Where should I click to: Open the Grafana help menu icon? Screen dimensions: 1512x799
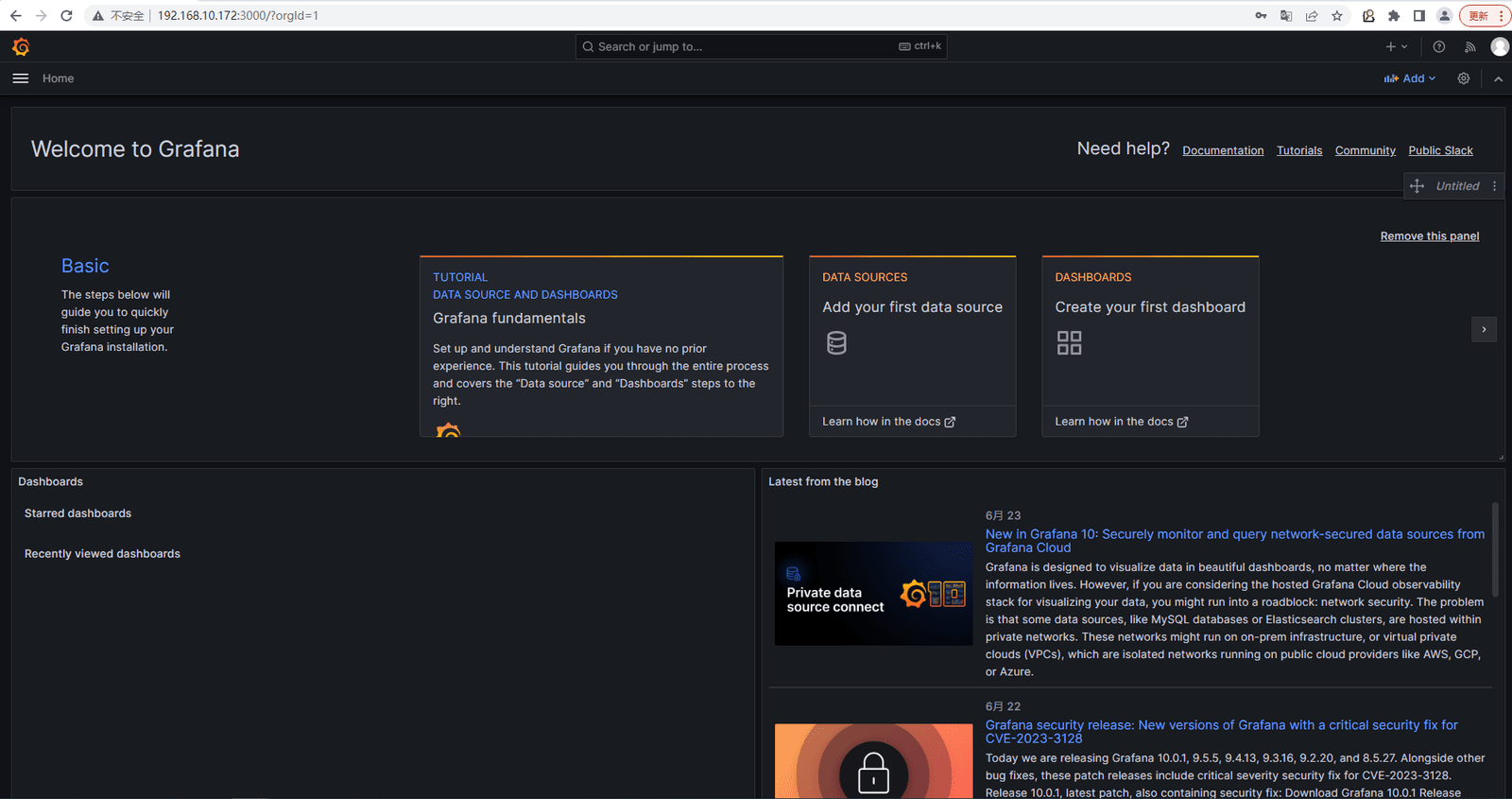point(1439,46)
